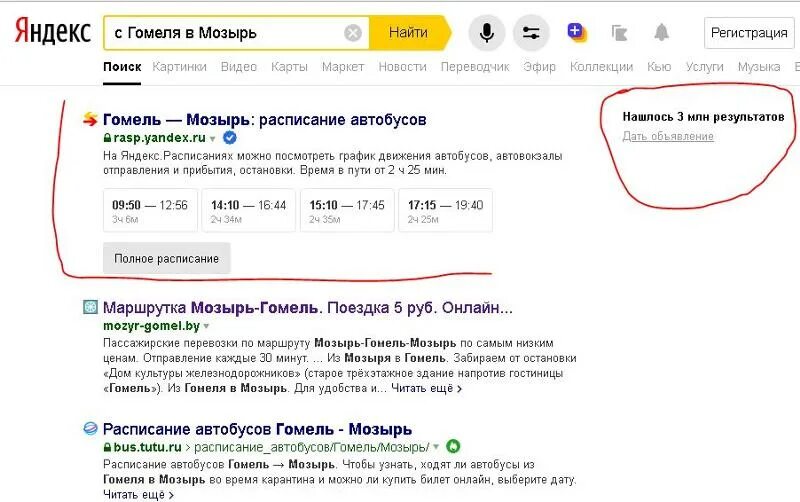The height and width of the screenshot is (502, 800).
Task: Expand dropdown arrow after bus.tutu.ru path
Action: (x=436, y=447)
